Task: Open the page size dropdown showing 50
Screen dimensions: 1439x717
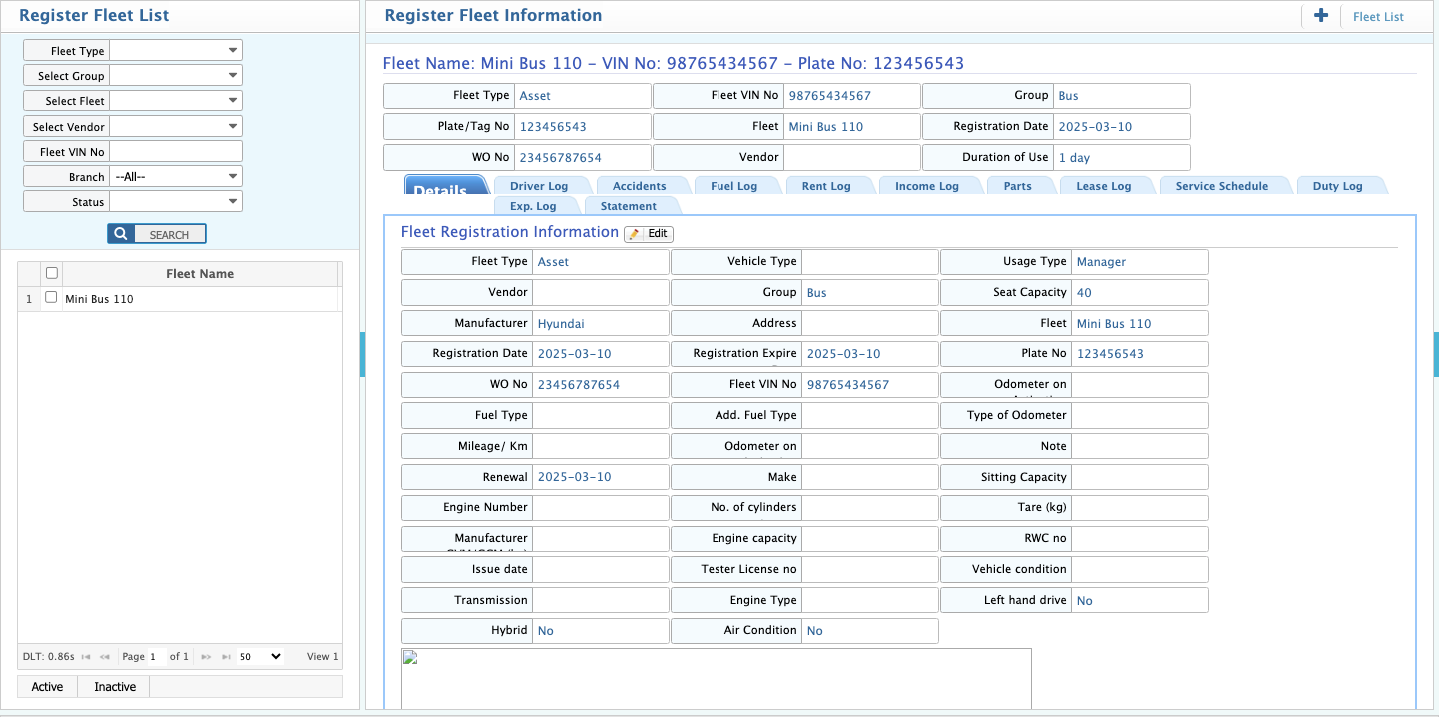Action: click(x=260, y=656)
